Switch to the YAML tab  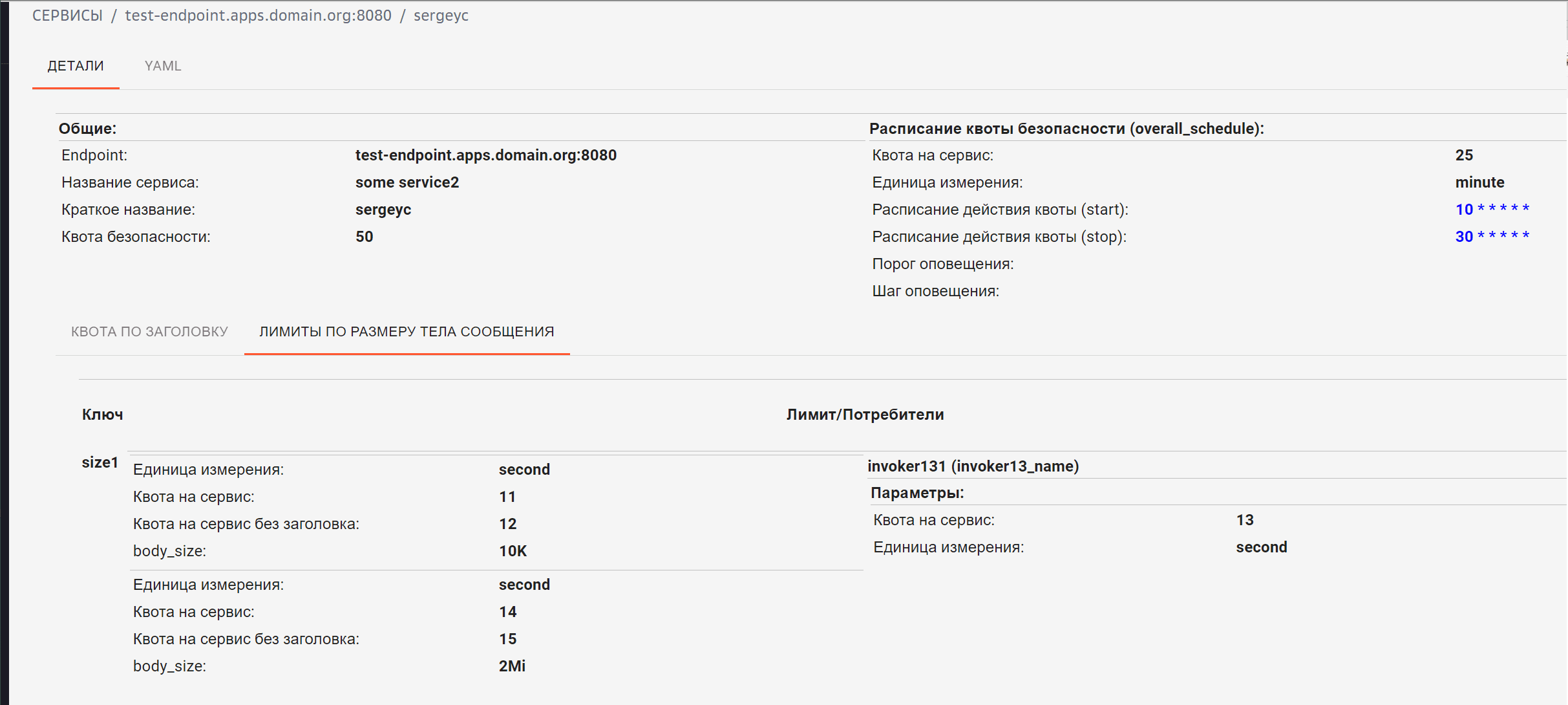pyautogui.click(x=163, y=66)
